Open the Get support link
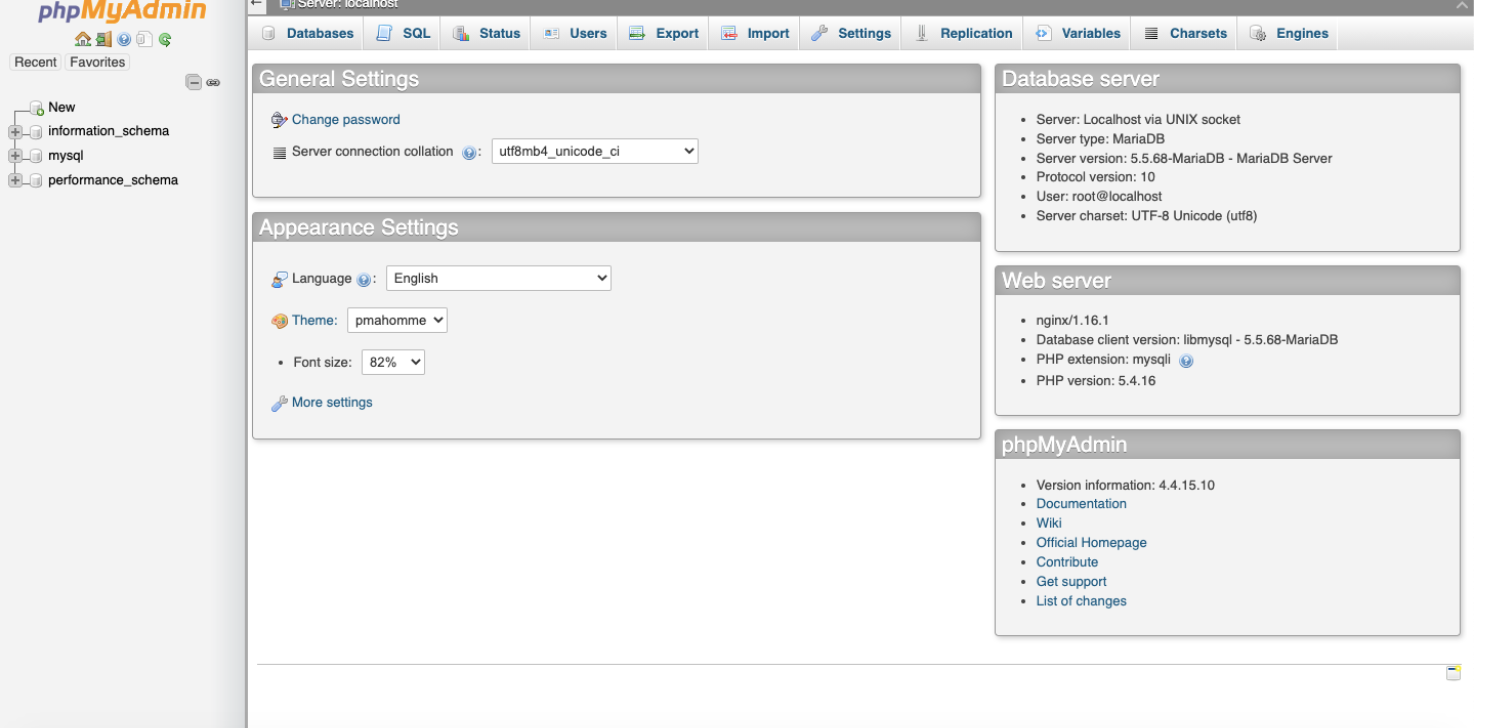Screen dimensions: 1487x728 coord(1071,582)
